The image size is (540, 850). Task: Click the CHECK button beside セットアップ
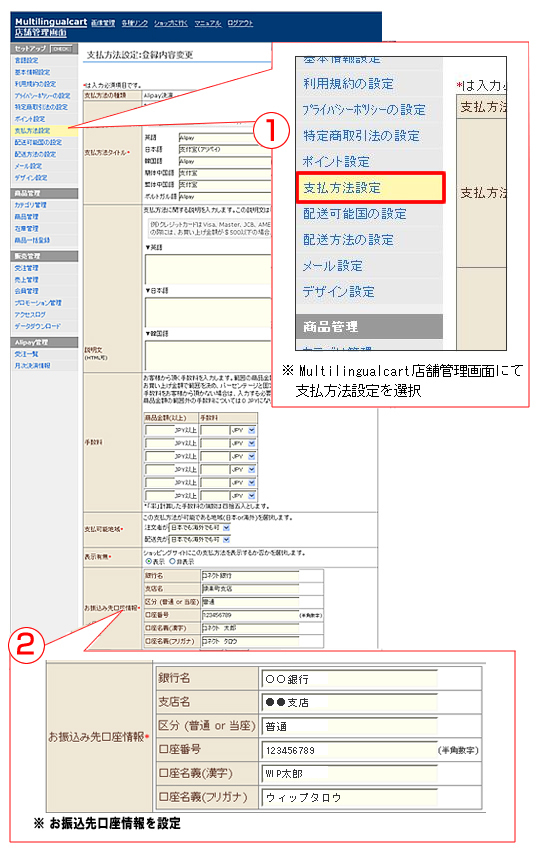(x=61, y=49)
